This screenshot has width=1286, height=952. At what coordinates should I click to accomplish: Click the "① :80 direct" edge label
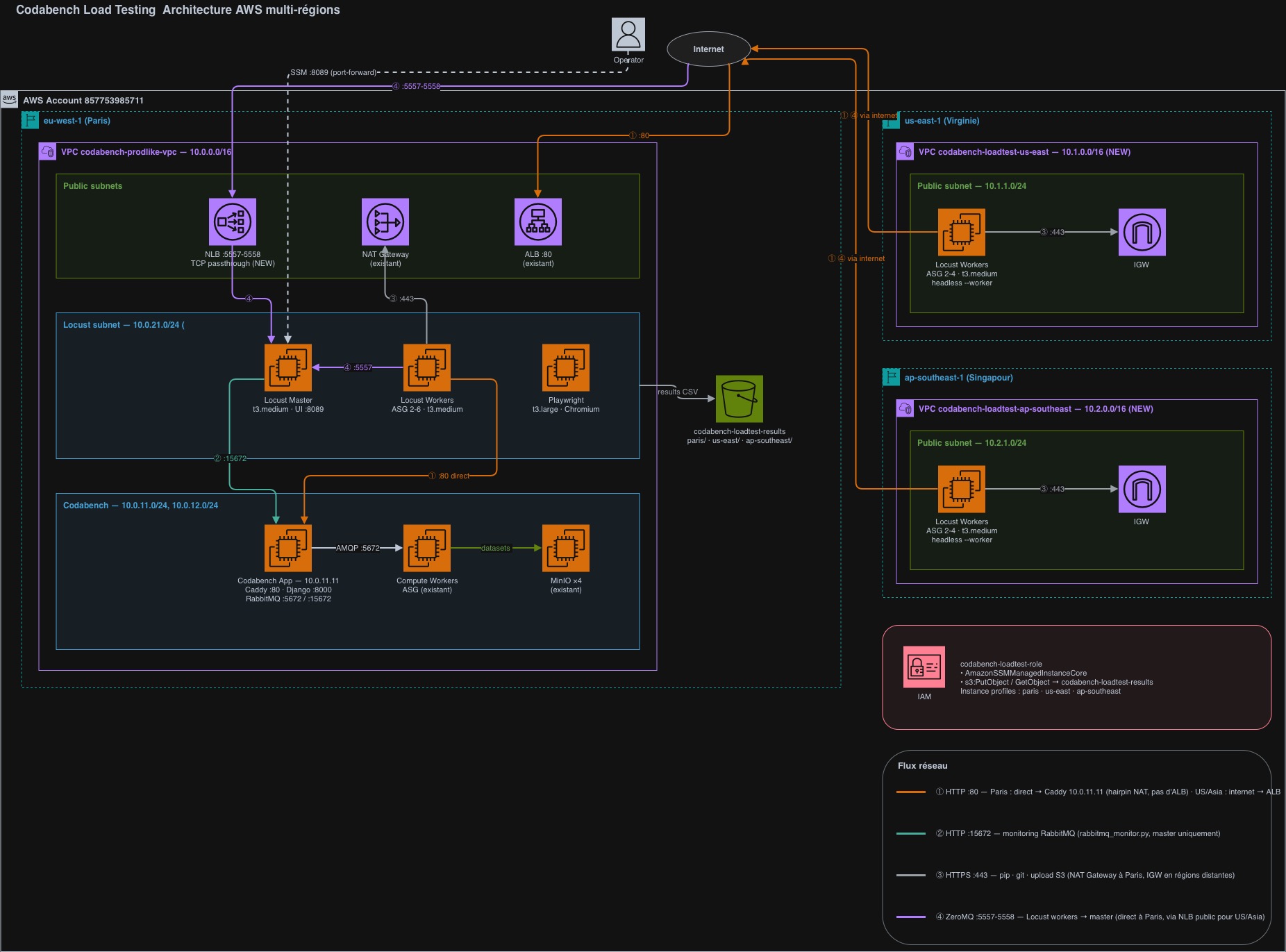449,476
